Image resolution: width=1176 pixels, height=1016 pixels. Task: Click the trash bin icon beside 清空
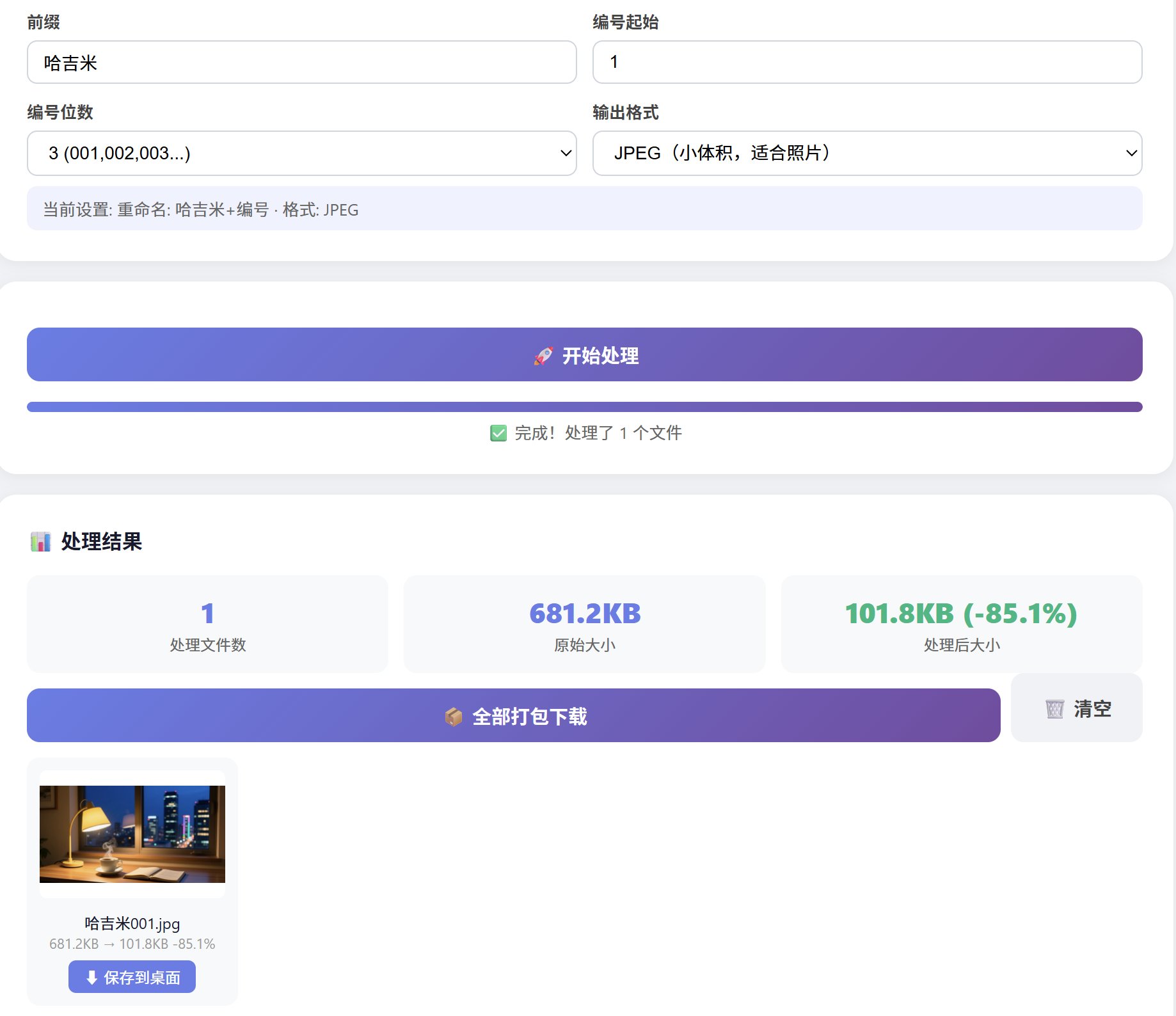click(1055, 709)
